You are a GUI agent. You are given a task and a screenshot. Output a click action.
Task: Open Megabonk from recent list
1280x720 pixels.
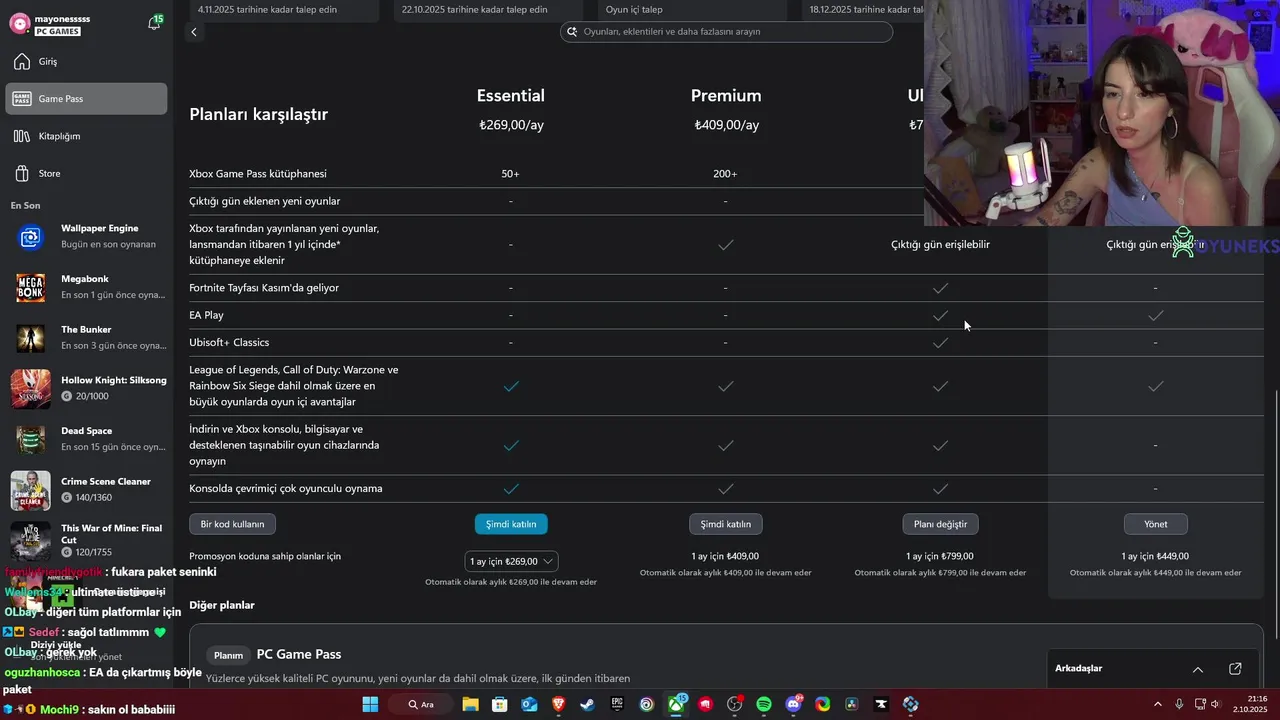point(86,287)
